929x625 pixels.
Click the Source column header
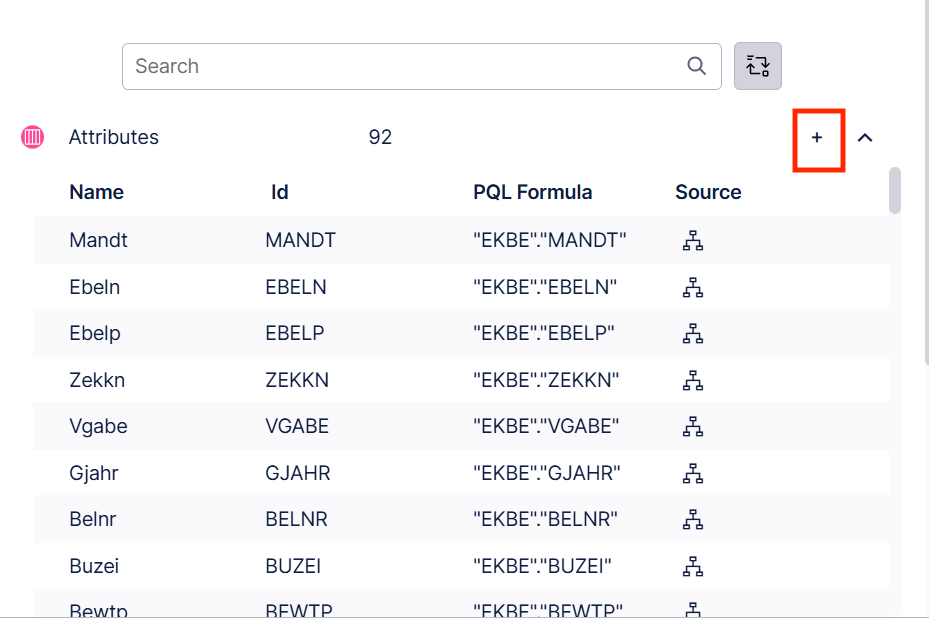point(708,192)
